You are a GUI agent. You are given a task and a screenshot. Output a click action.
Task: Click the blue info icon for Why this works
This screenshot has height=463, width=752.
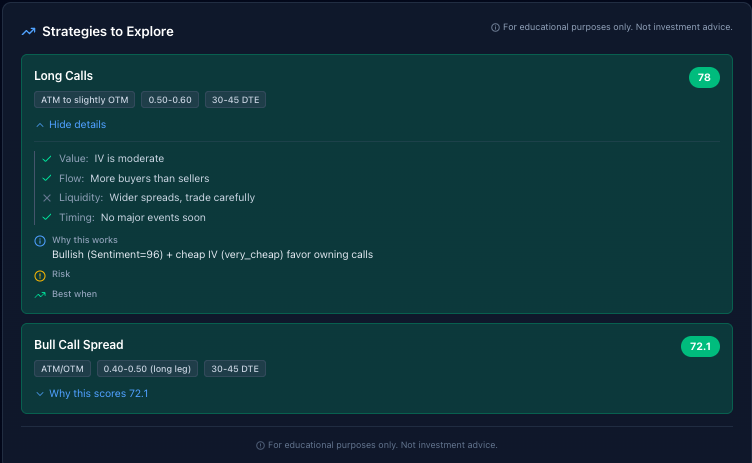coord(40,241)
